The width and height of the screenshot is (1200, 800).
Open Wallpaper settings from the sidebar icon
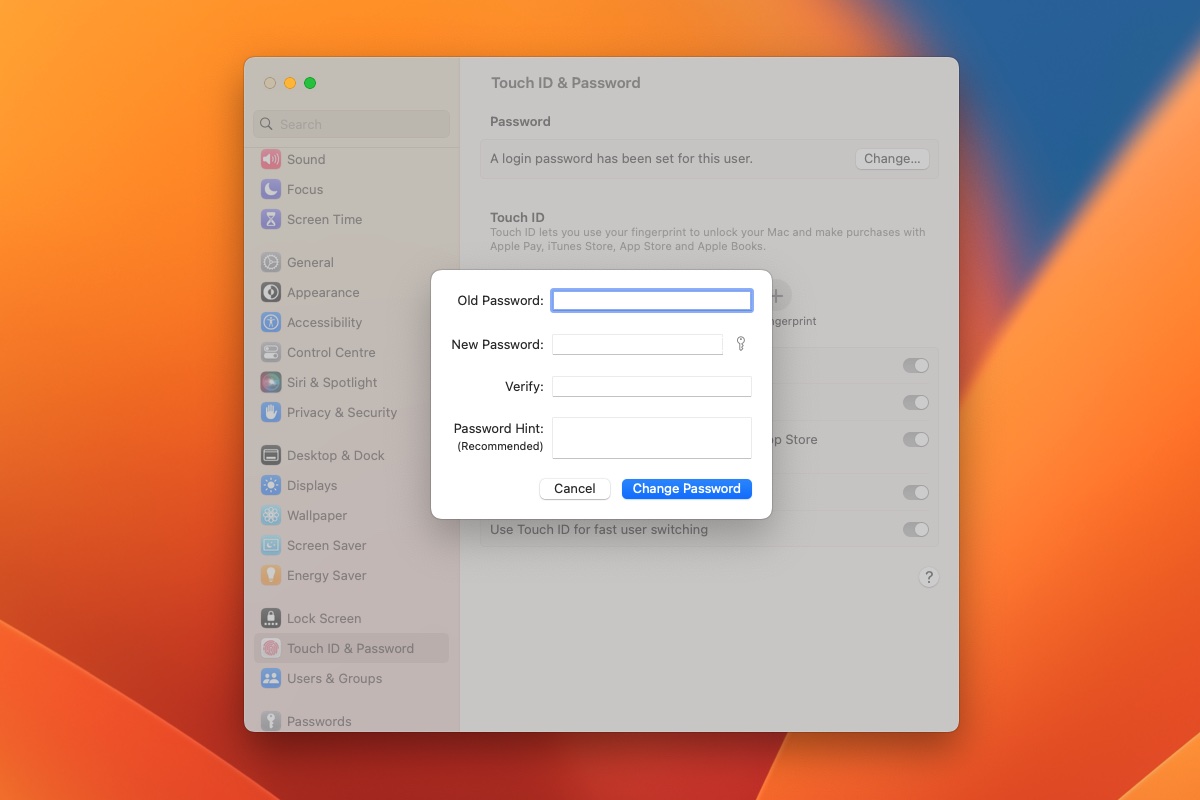tap(270, 515)
